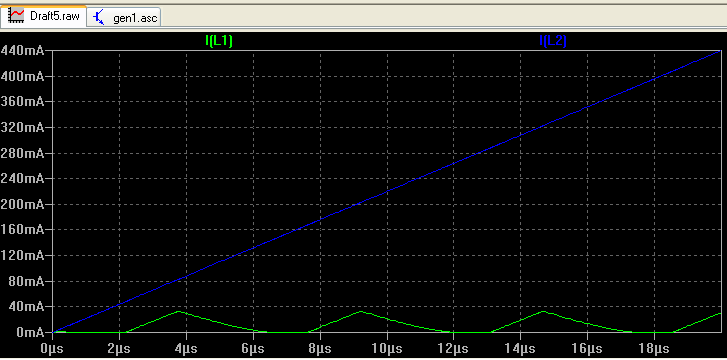Click the first green I(L1) peak near 4µs
727x360 pixels.
(179, 311)
